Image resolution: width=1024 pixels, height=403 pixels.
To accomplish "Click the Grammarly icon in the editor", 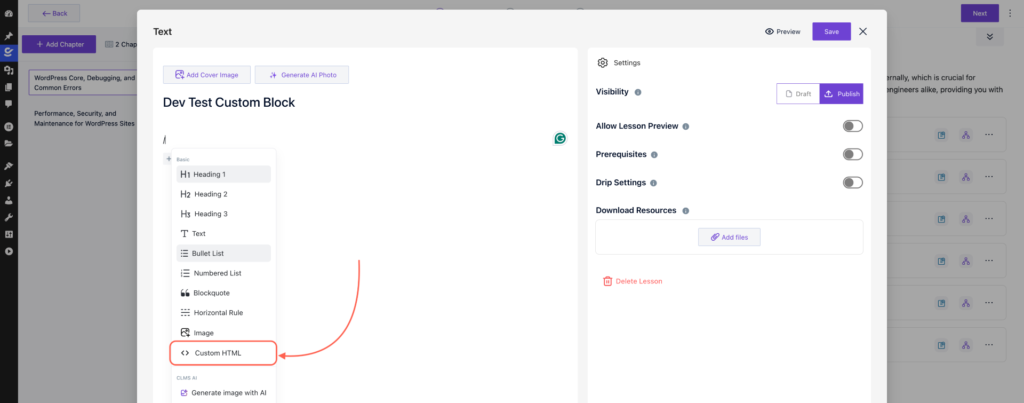I will pos(561,138).
